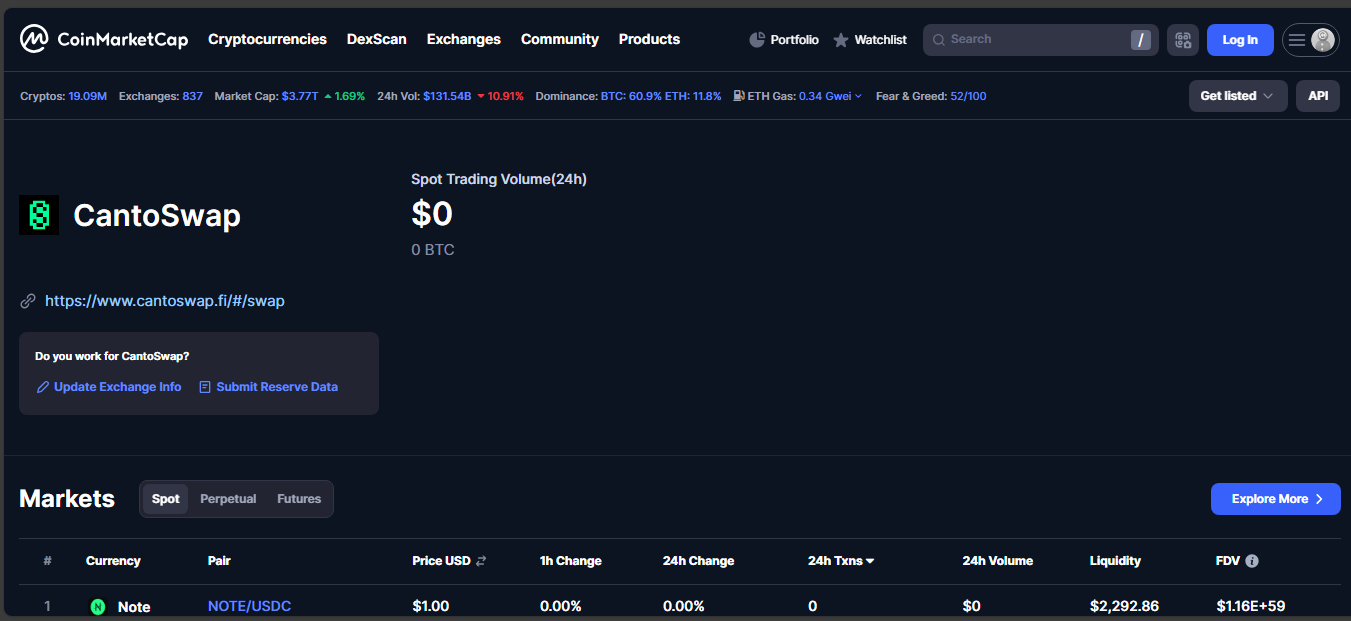Swap price currency via Price USD icon
1351x621 pixels.
tap(481, 561)
